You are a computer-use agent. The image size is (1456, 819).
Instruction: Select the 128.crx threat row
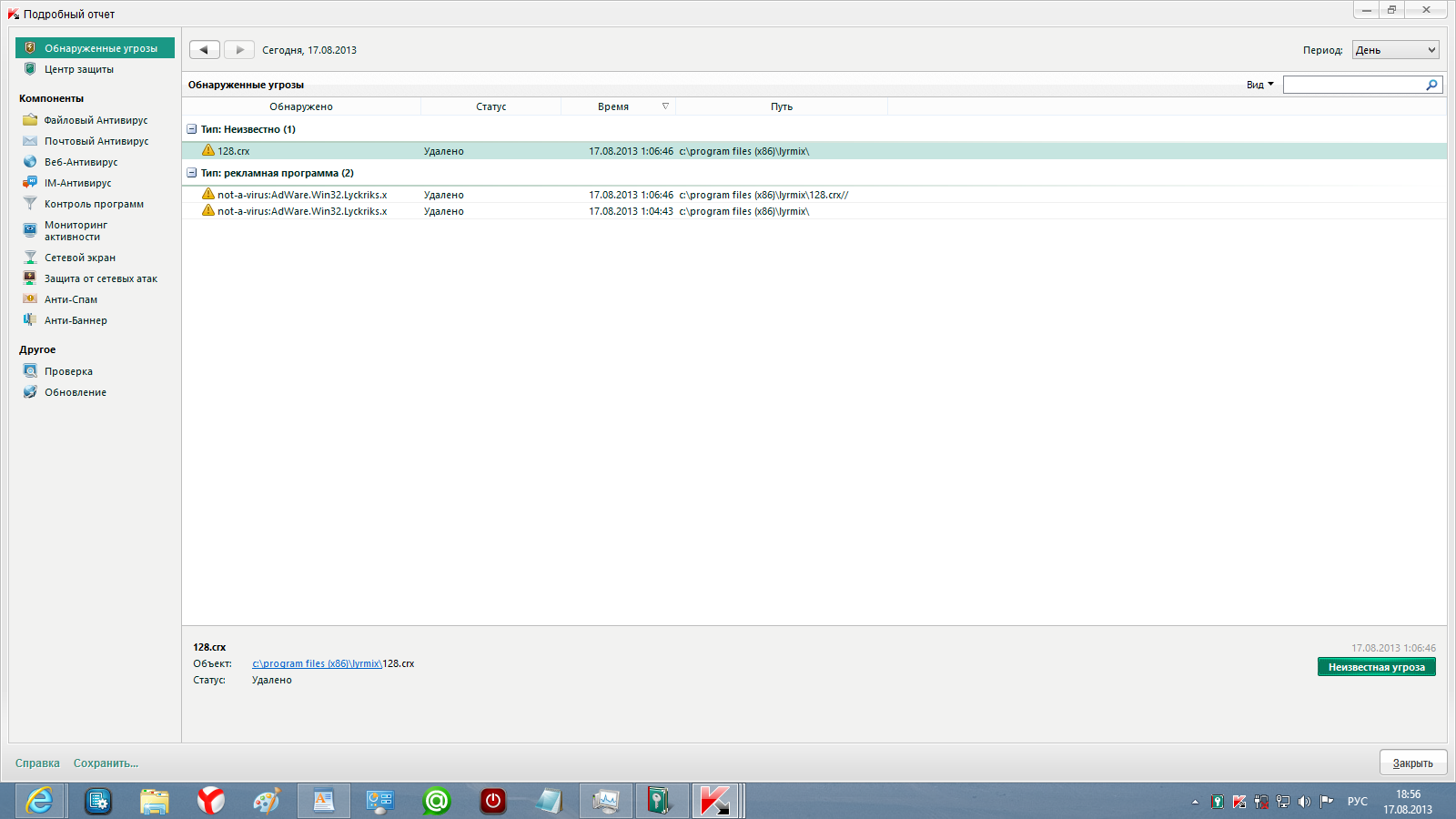(814, 151)
